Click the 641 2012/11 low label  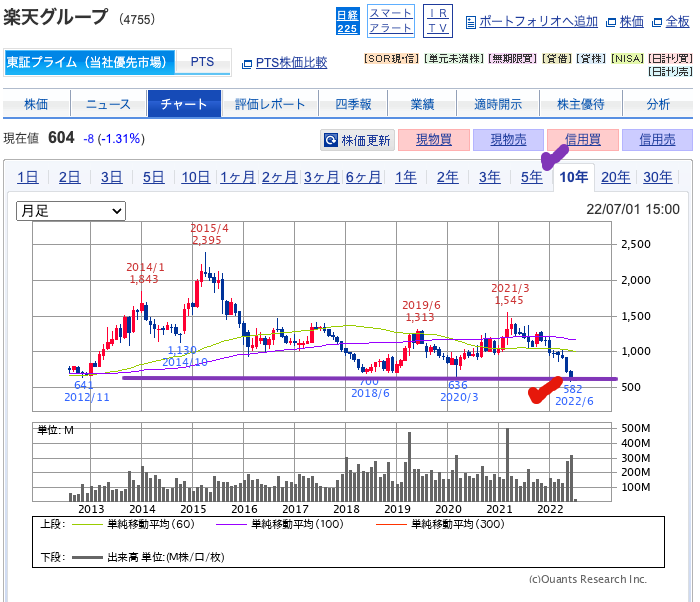(x=87, y=391)
